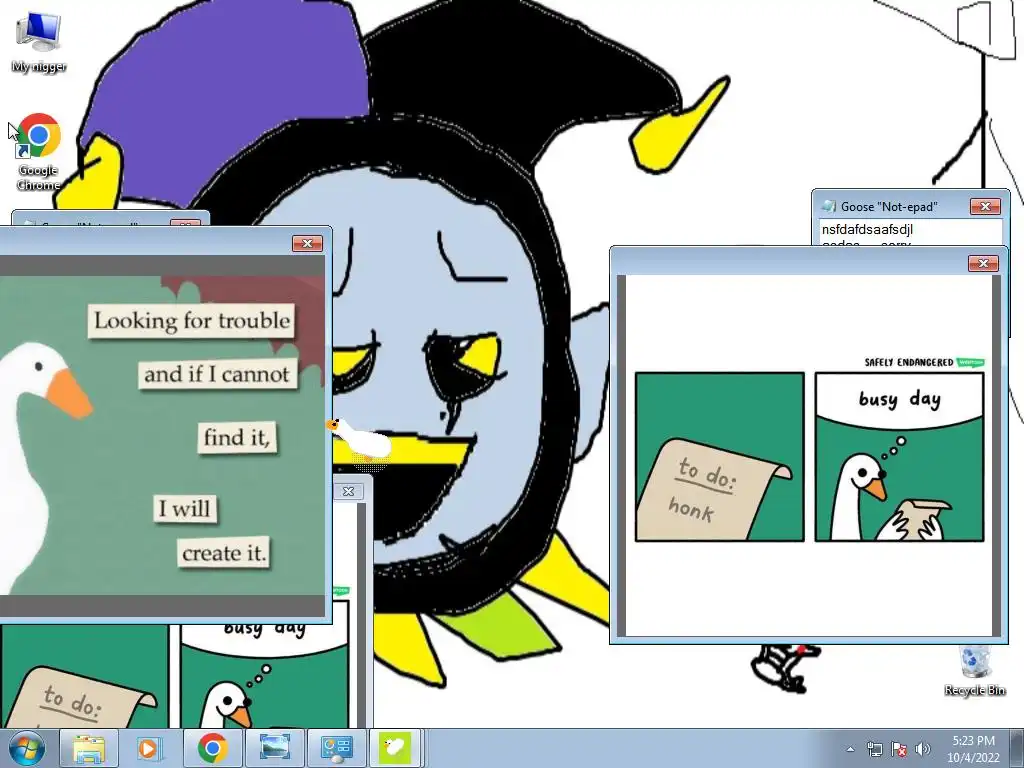The height and width of the screenshot is (768, 1024).
Task: Open the Control Panel taskbar button
Action: click(337, 748)
